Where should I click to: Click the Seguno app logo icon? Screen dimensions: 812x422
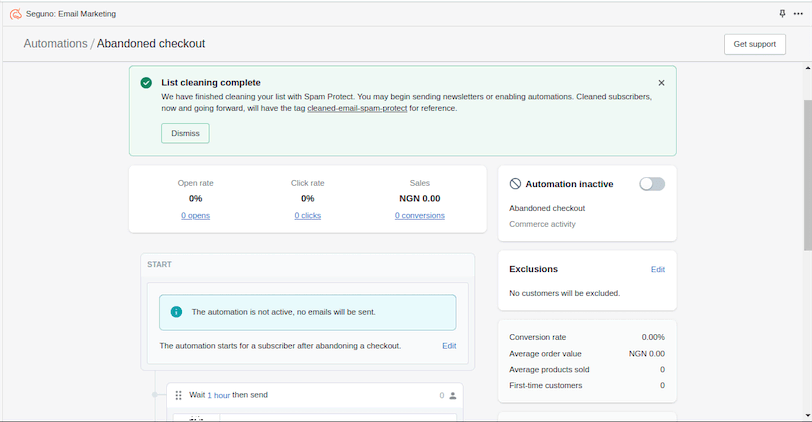pyautogui.click(x=16, y=14)
